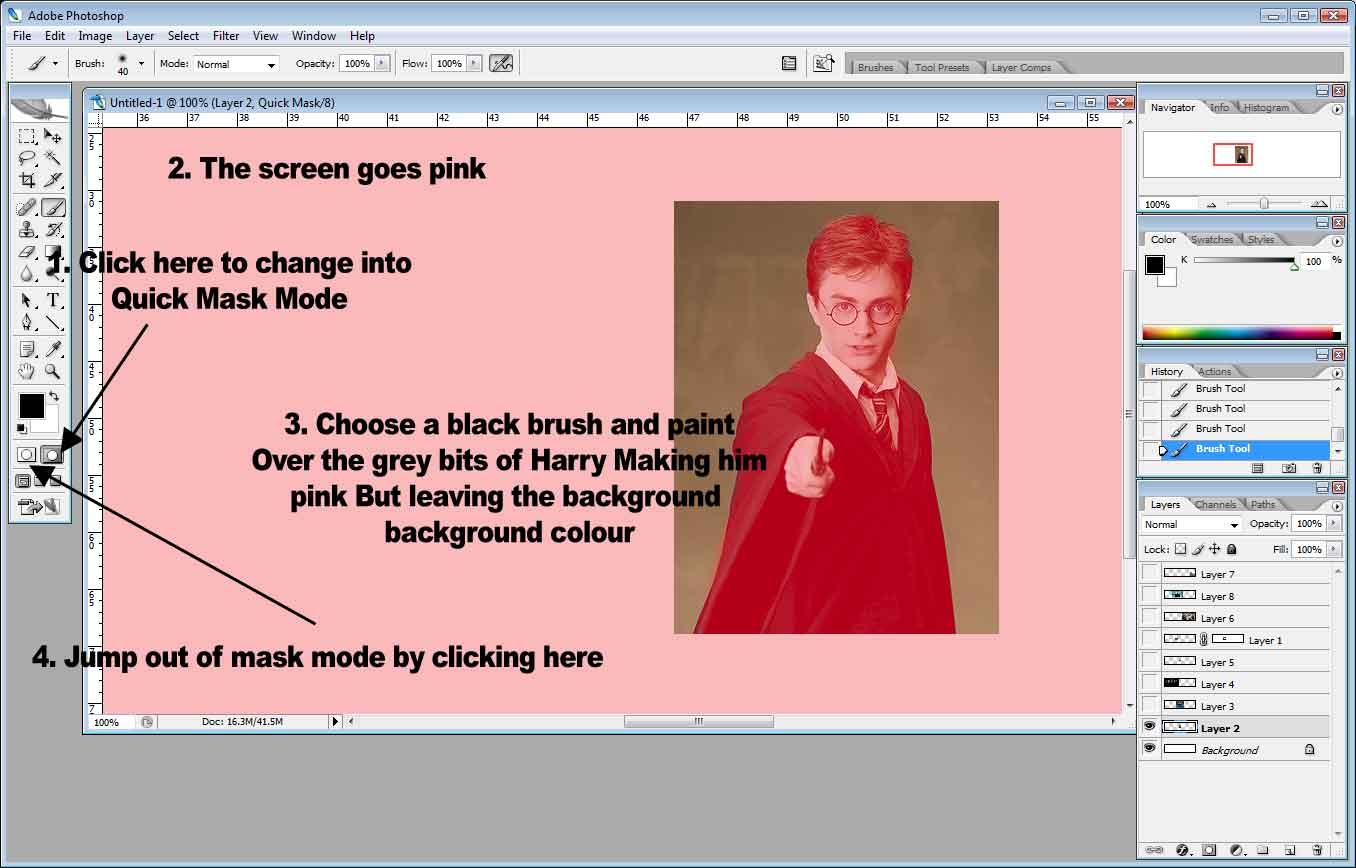Select the Healing Brush tool
The width and height of the screenshot is (1356, 868).
27,208
